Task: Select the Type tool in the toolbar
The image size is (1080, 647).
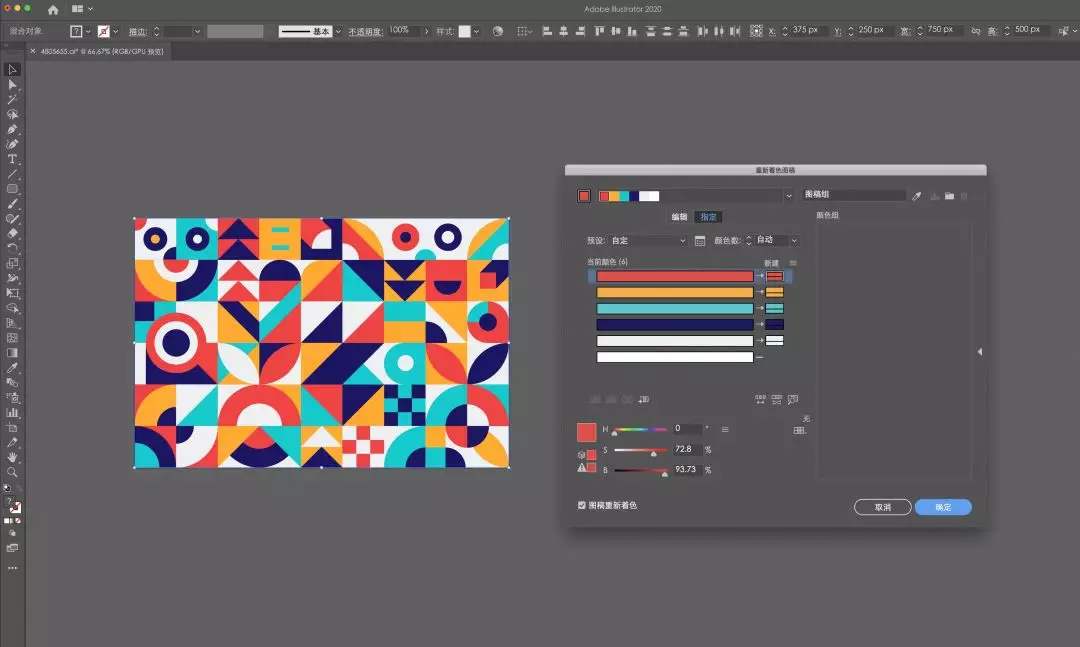Action: (x=13, y=159)
